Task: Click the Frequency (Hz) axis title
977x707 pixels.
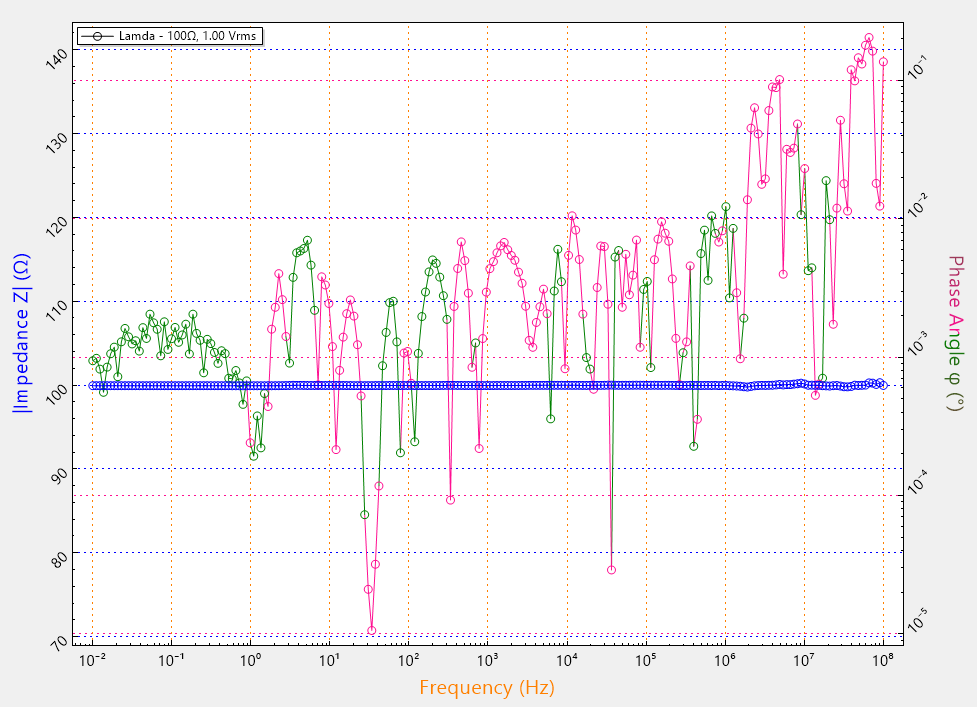Action: pyautogui.click(x=487, y=688)
